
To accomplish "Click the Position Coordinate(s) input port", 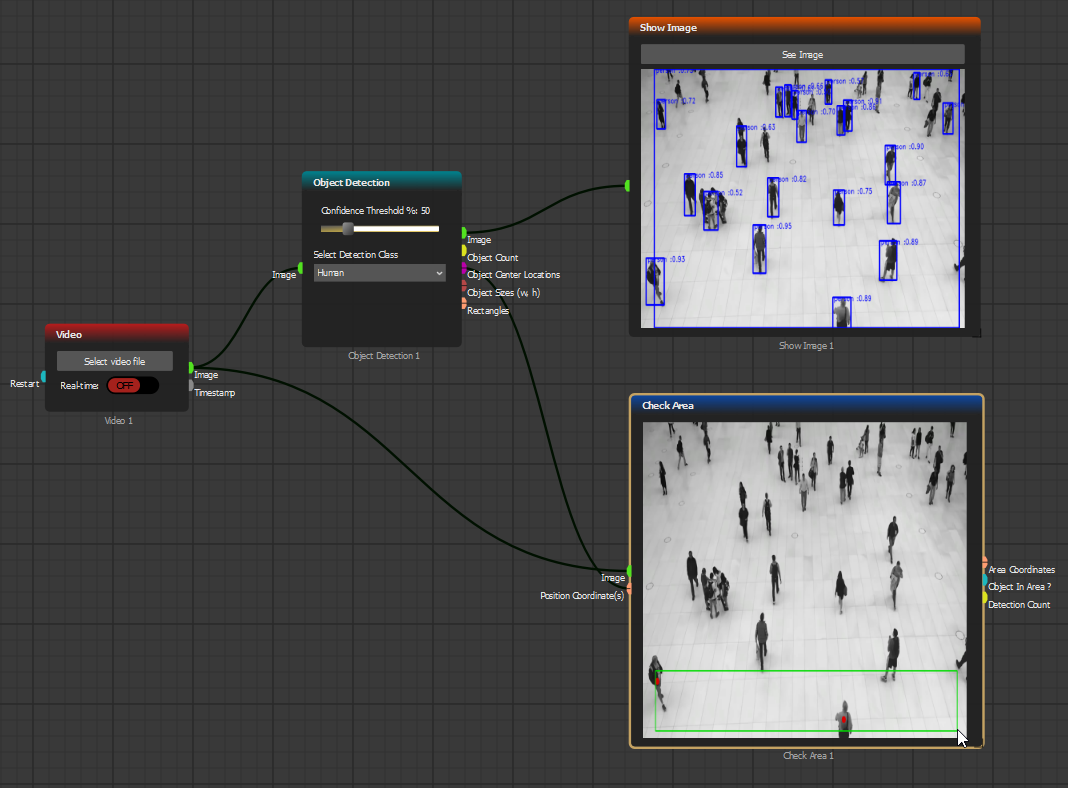I will click(x=629, y=589).
